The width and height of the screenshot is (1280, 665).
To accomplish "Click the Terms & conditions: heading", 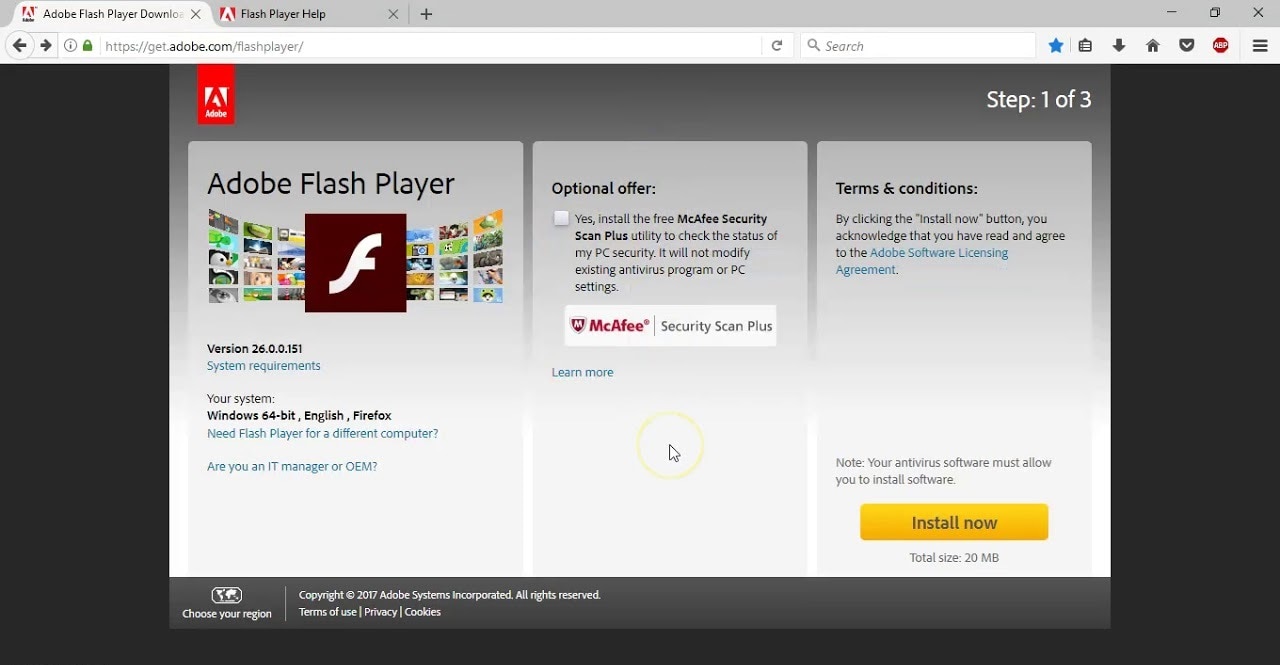I will 906,188.
